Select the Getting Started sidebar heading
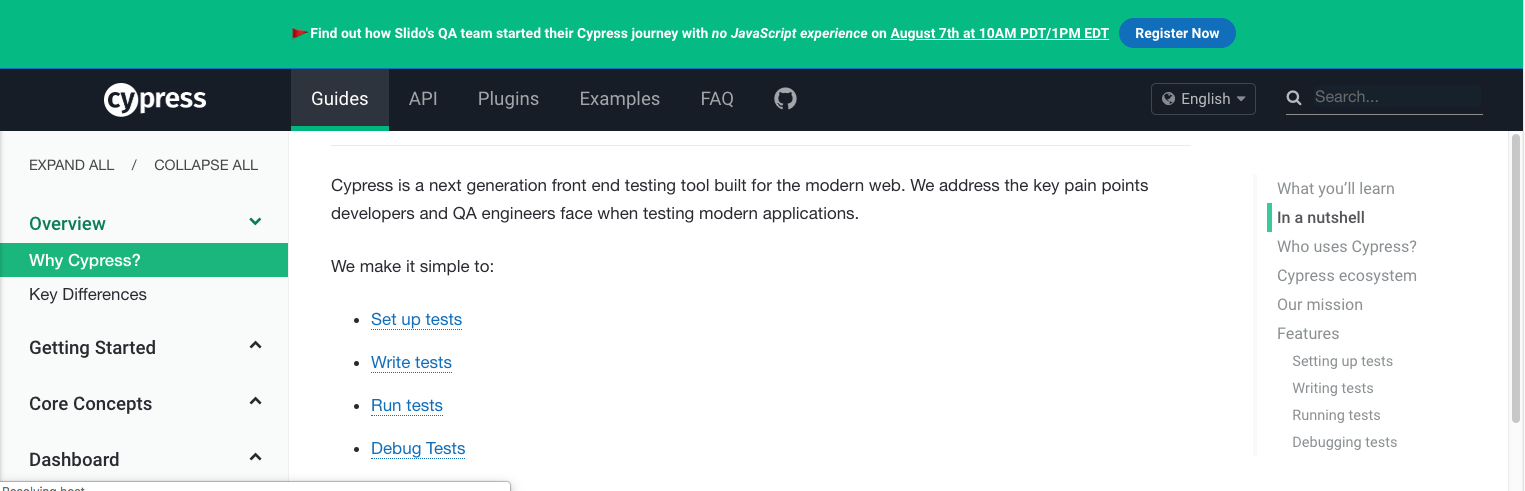This screenshot has width=1525, height=491. [92, 348]
